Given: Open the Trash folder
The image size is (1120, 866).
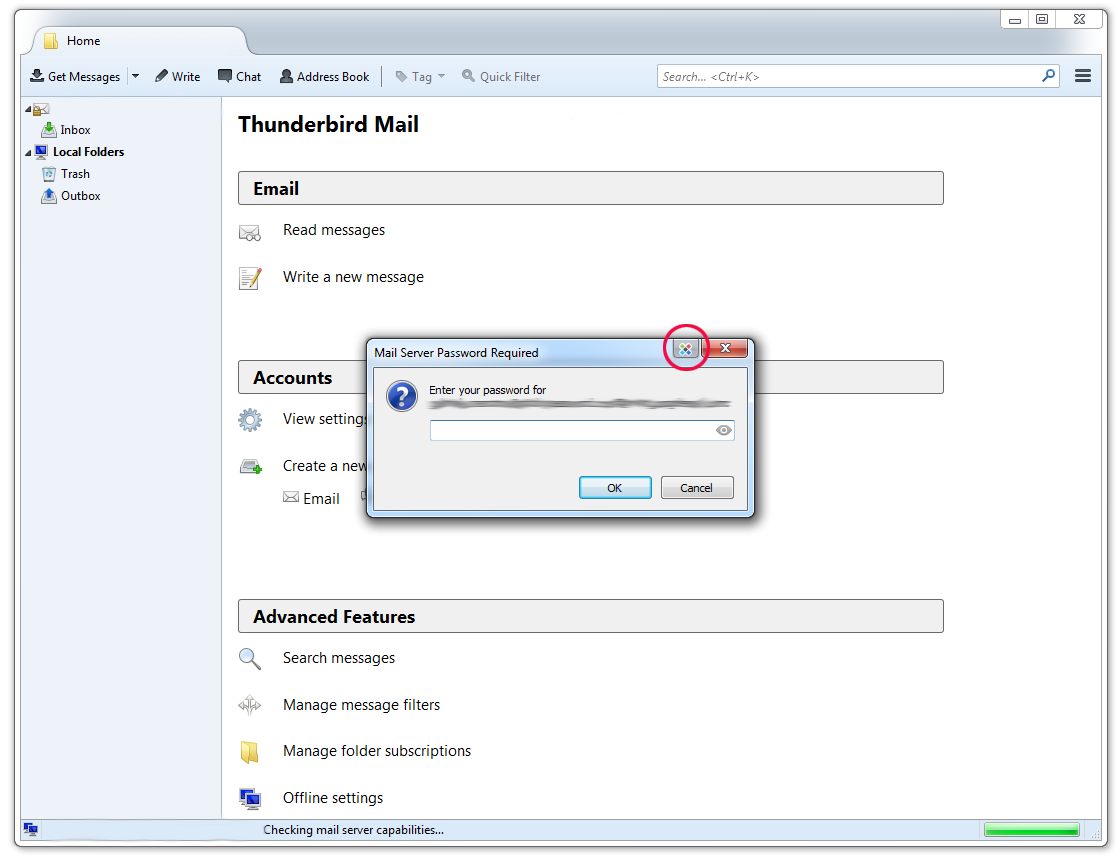Looking at the screenshot, I should 75,174.
